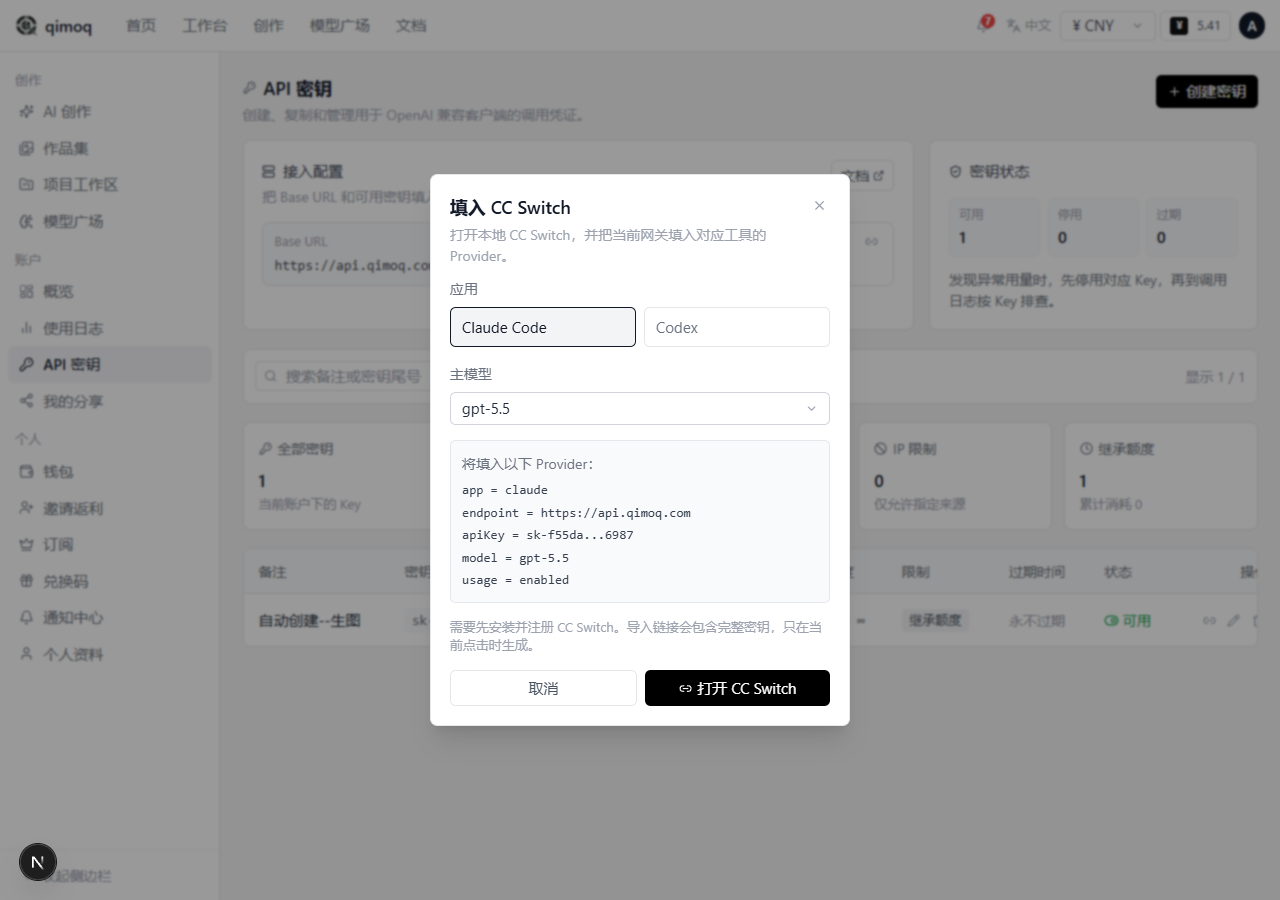Click the pencil edit icon in the key row
This screenshot has height=900, width=1280.
pyautogui.click(x=1233, y=621)
